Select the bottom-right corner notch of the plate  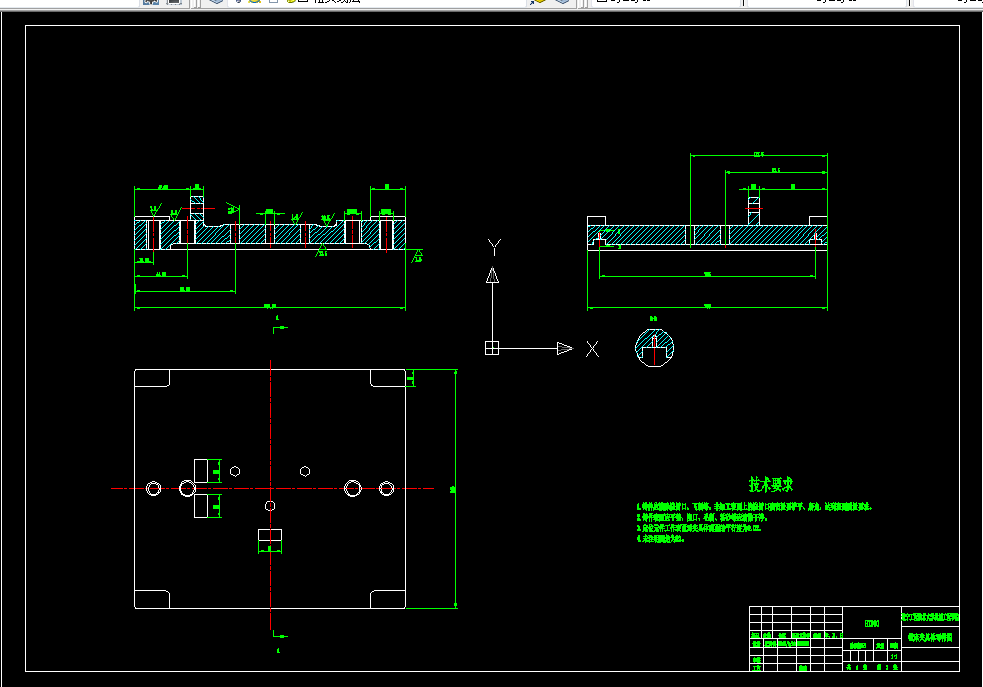[388, 599]
